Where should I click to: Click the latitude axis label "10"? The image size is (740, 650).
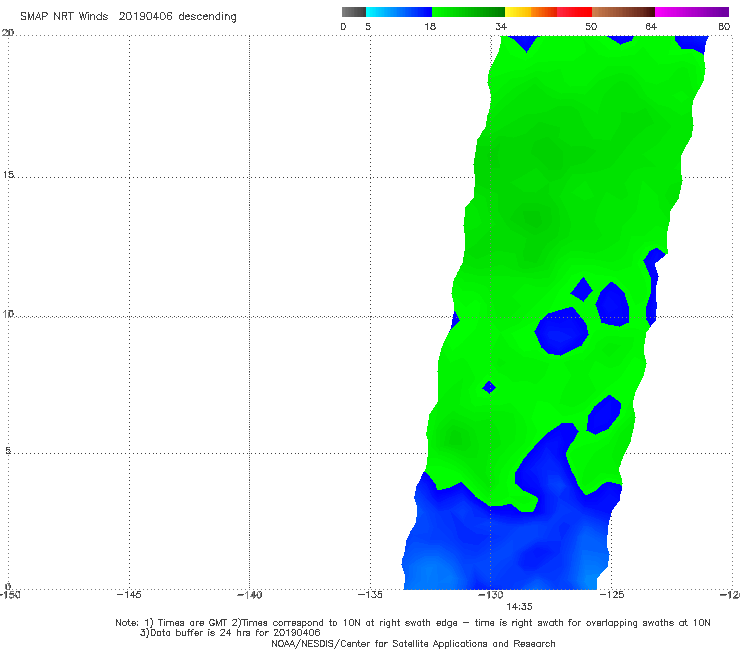coord(8,313)
